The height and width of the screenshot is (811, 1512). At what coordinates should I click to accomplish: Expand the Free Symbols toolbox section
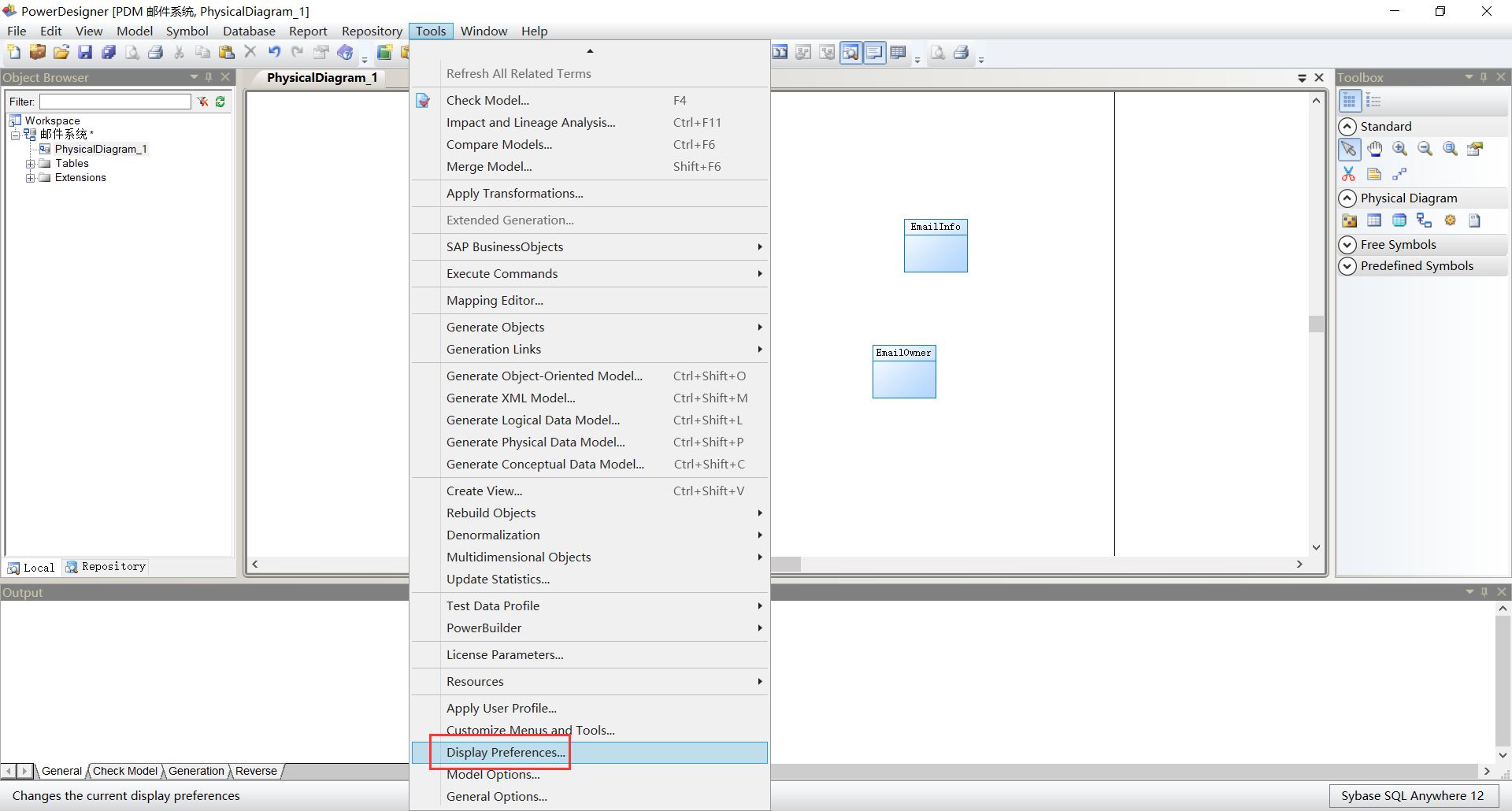pos(1348,245)
